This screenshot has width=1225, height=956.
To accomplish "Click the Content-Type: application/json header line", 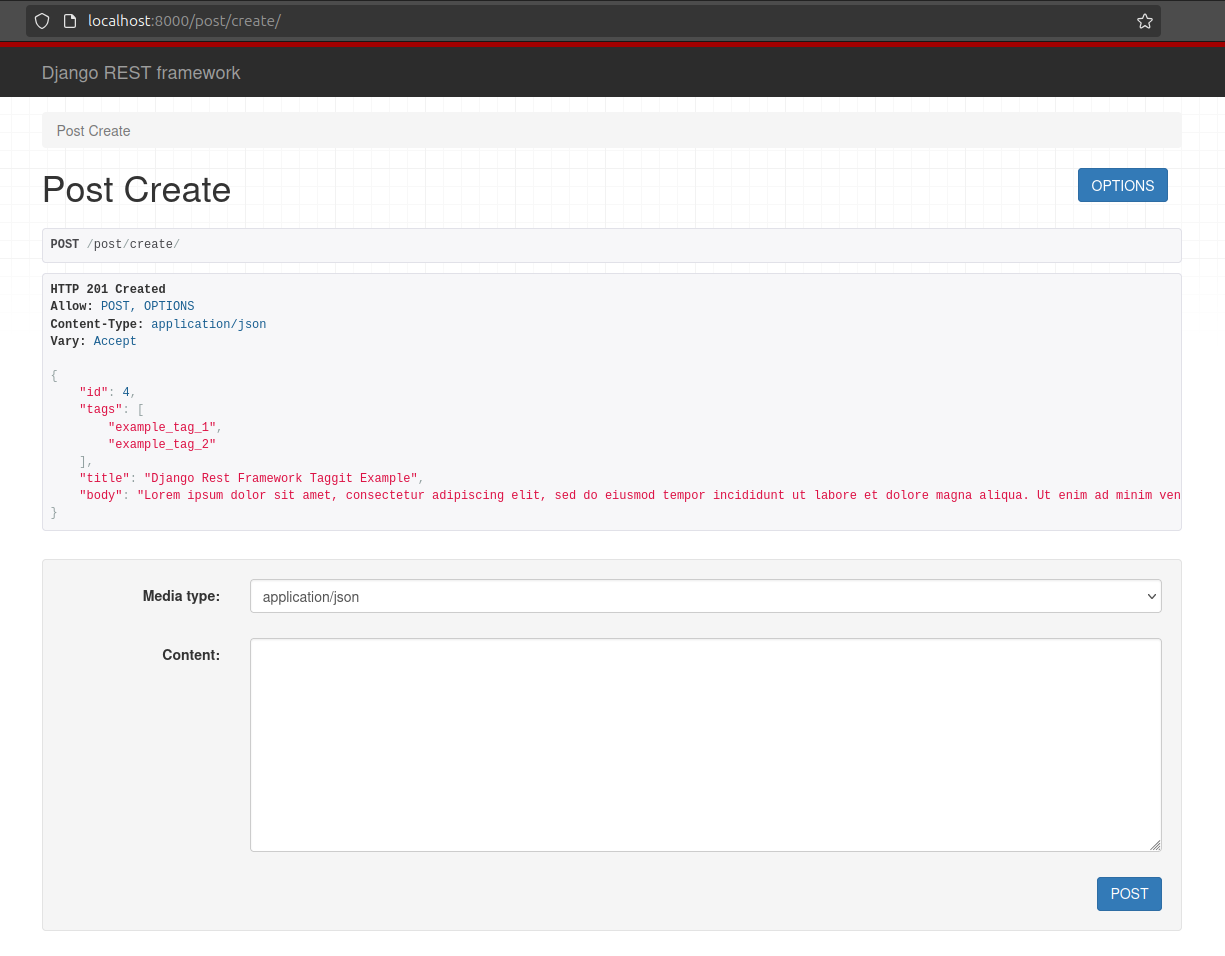I will (x=158, y=324).
